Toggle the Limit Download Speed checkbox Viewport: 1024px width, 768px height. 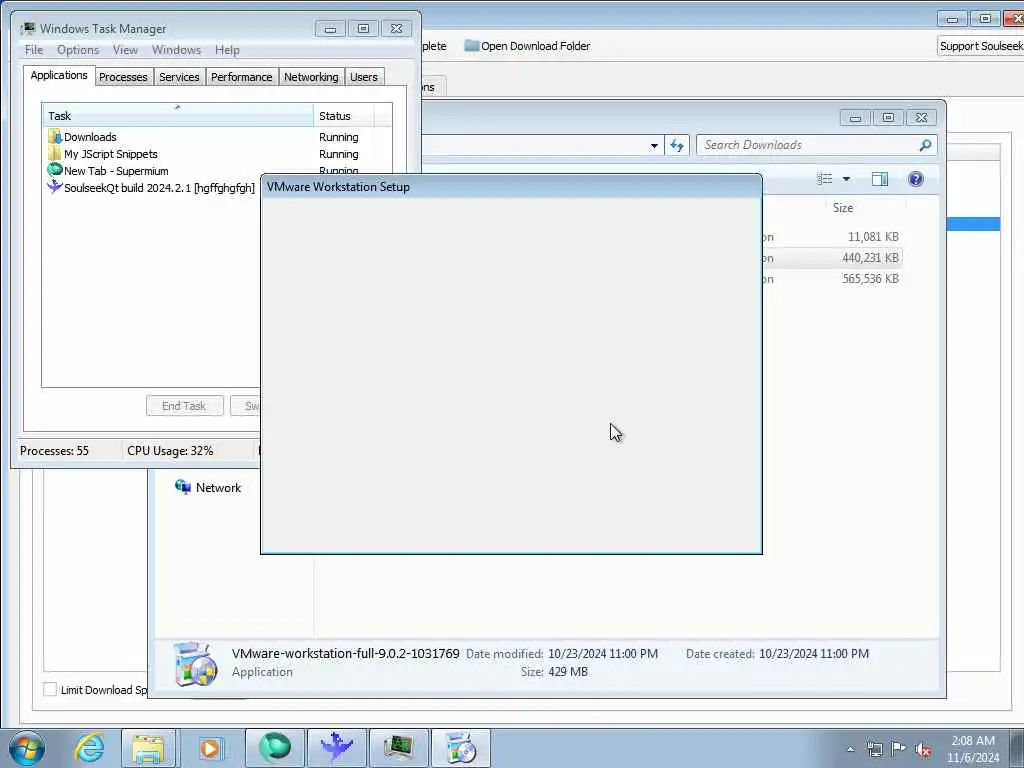click(50, 689)
